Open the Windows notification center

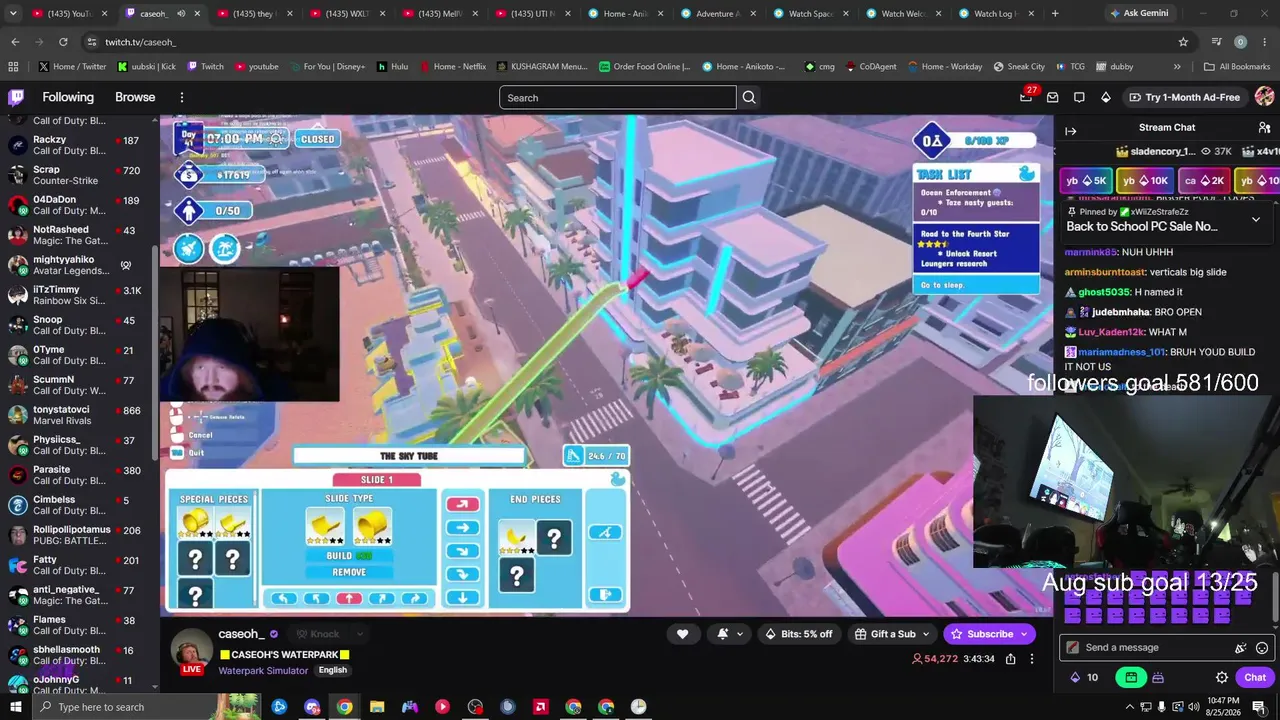pos(1259,707)
